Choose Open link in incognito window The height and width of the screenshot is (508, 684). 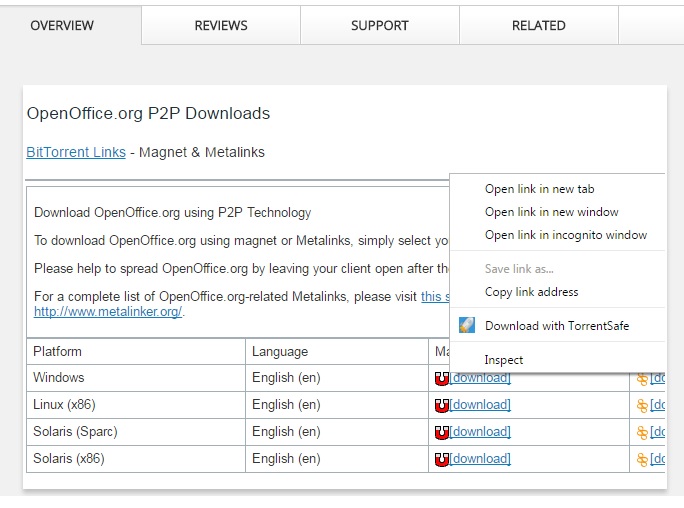(x=557, y=235)
